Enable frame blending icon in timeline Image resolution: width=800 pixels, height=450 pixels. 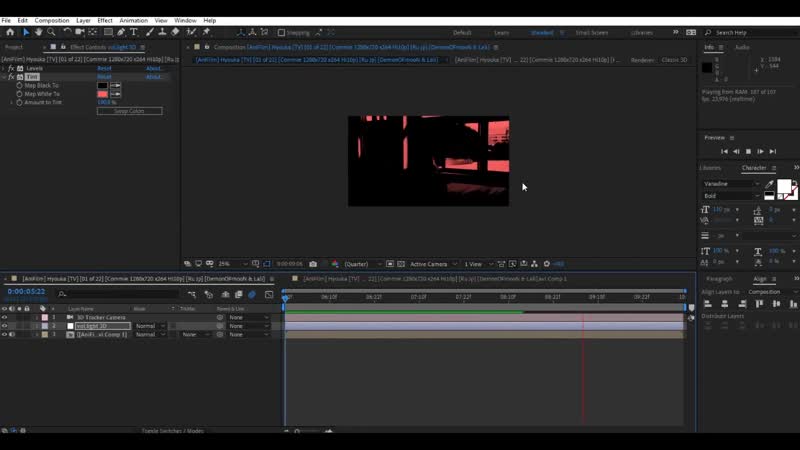tap(238, 294)
